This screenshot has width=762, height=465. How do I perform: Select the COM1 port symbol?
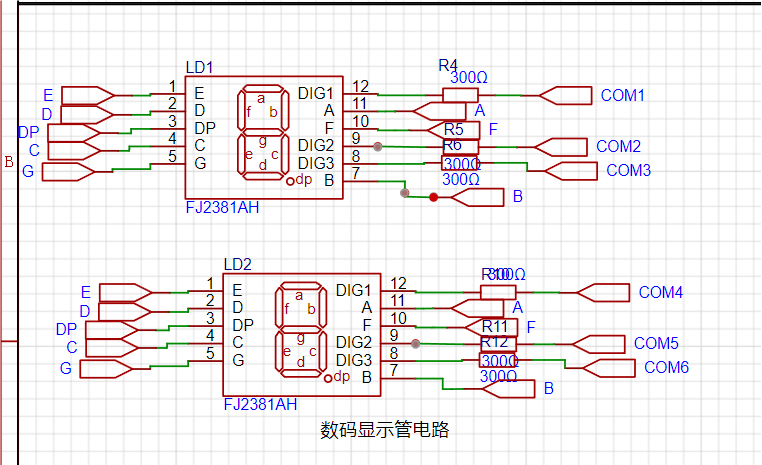tap(565, 96)
